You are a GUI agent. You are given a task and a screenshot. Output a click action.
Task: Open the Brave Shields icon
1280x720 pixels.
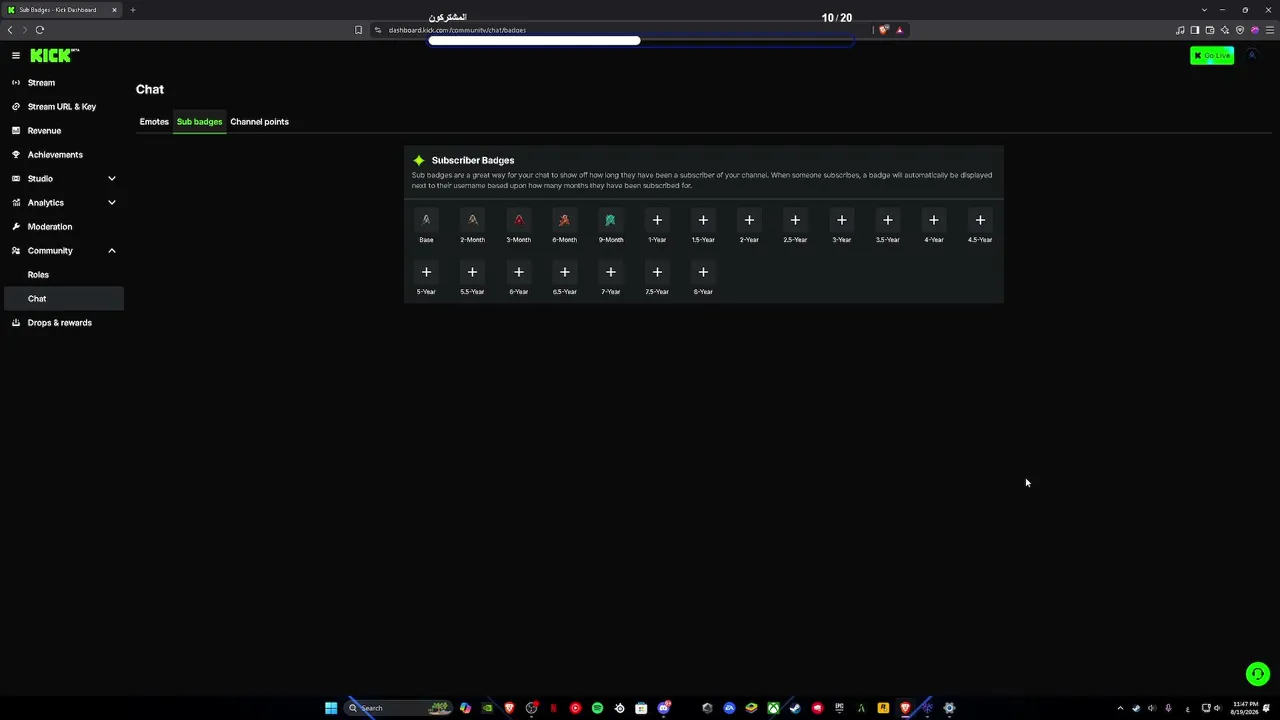pos(883,30)
